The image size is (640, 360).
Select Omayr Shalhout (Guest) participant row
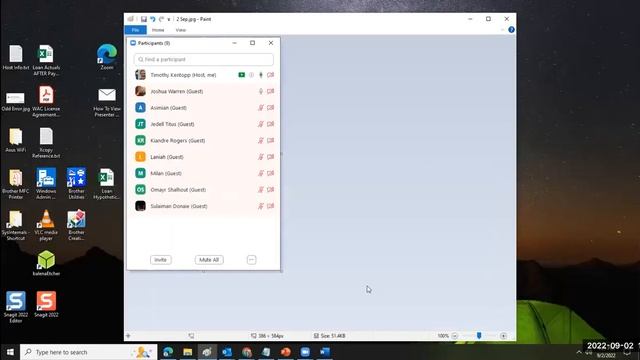tap(204, 189)
